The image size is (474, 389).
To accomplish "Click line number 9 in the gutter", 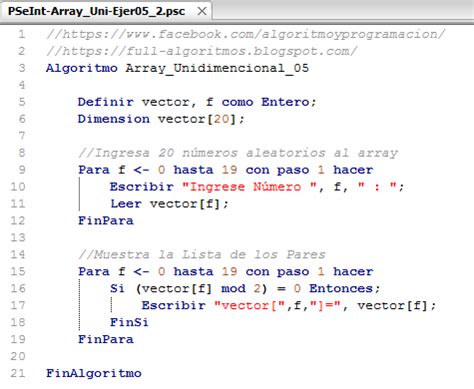I will (22, 170).
